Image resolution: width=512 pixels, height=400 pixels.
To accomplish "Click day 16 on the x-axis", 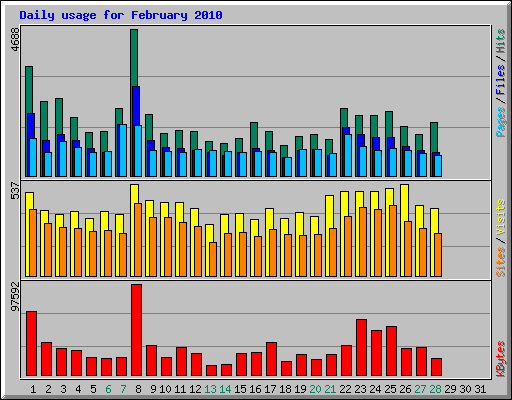I will [255, 389].
